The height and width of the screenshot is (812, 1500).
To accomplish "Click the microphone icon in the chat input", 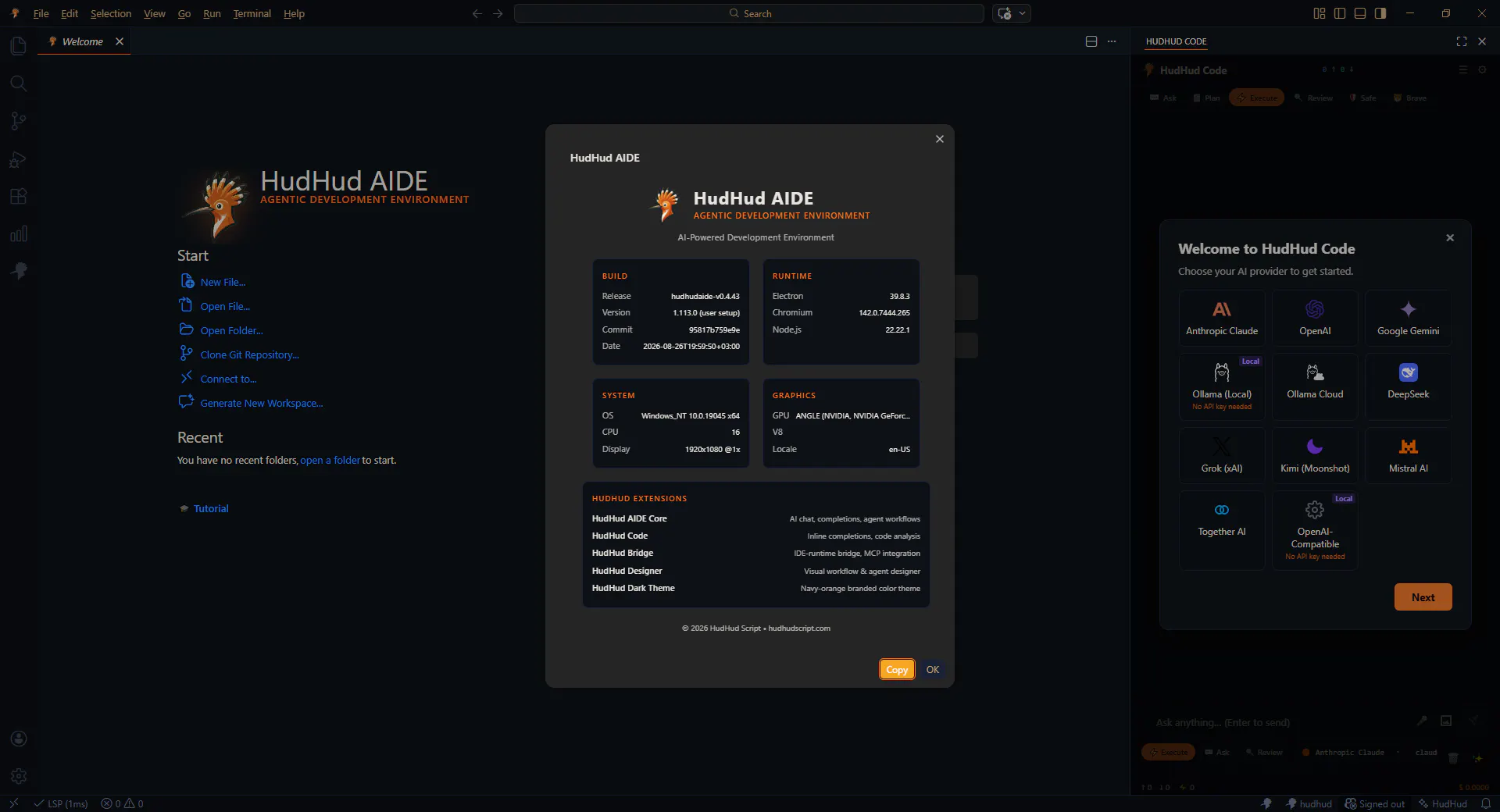I will tap(1422, 721).
